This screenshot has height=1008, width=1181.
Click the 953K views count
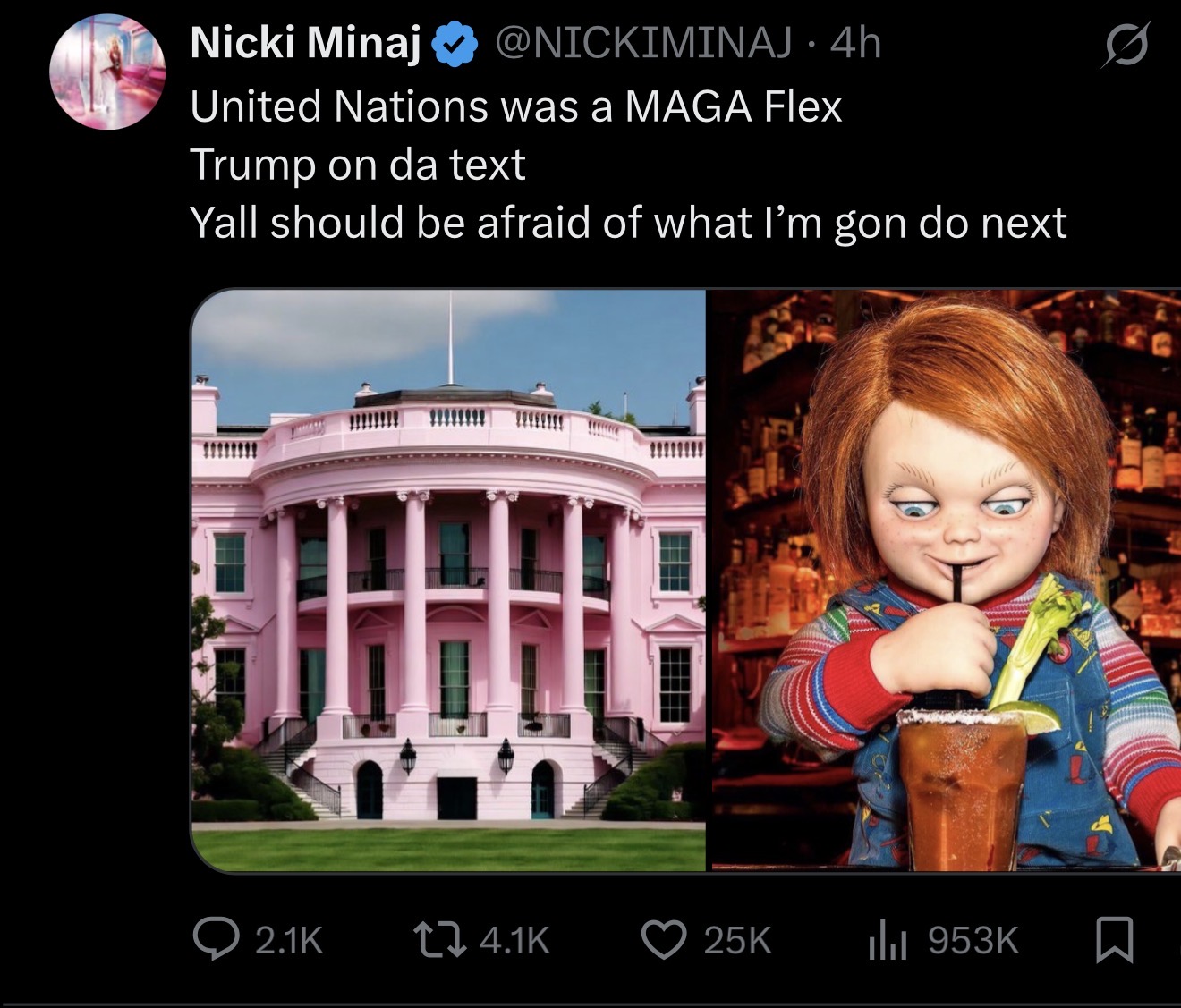973,940
